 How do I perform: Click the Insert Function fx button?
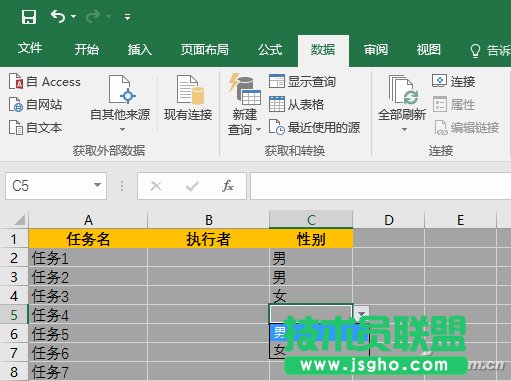pyautogui.click(x=228, y=186)
